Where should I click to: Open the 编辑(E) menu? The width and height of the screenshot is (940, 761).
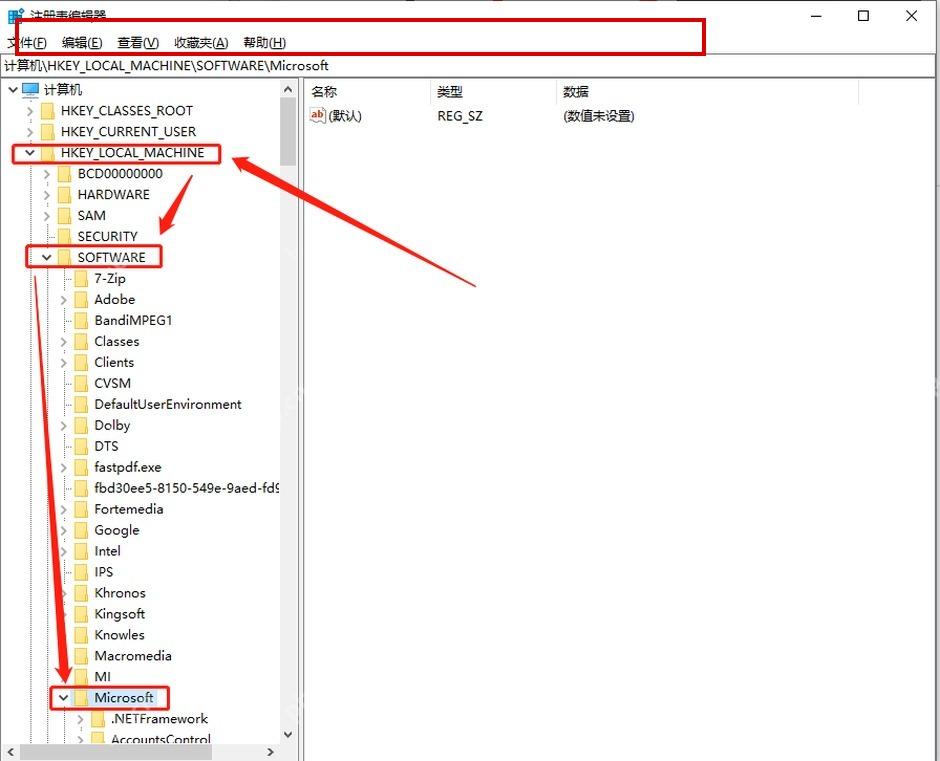tap(82, 43)
